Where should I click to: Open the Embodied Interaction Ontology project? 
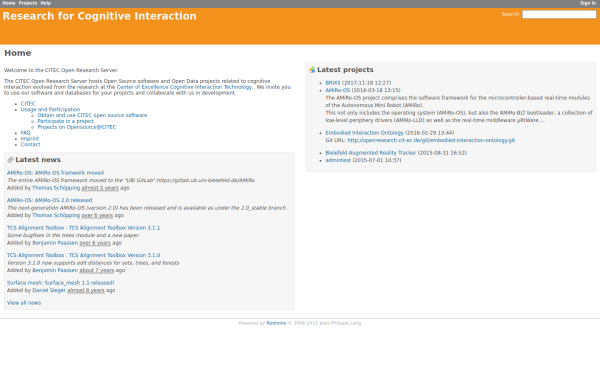pos(364,133)
